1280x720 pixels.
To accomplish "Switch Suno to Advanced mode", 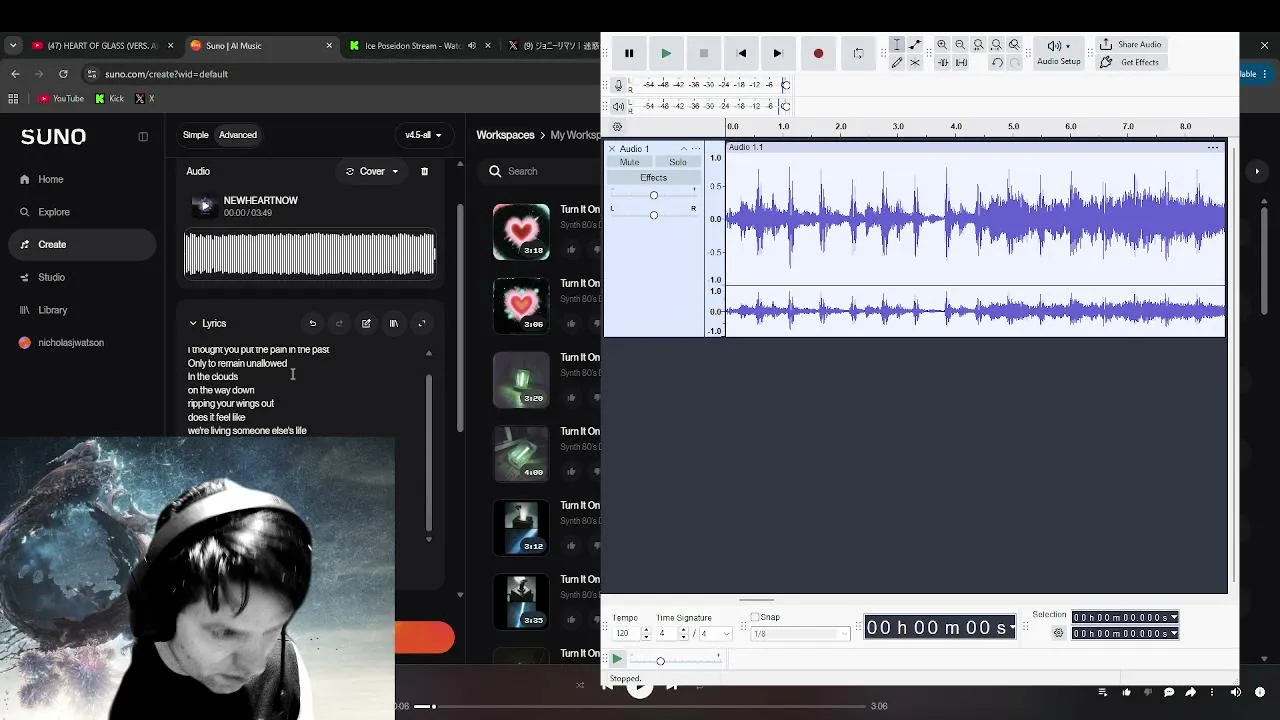I will (238, 135).
